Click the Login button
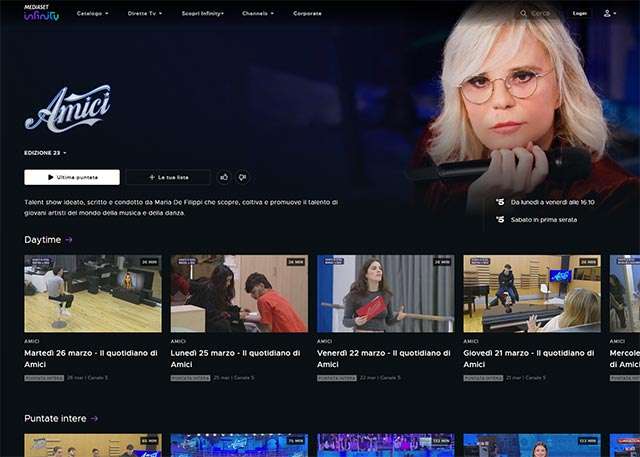Screen dimensions: 640x457 580,13
